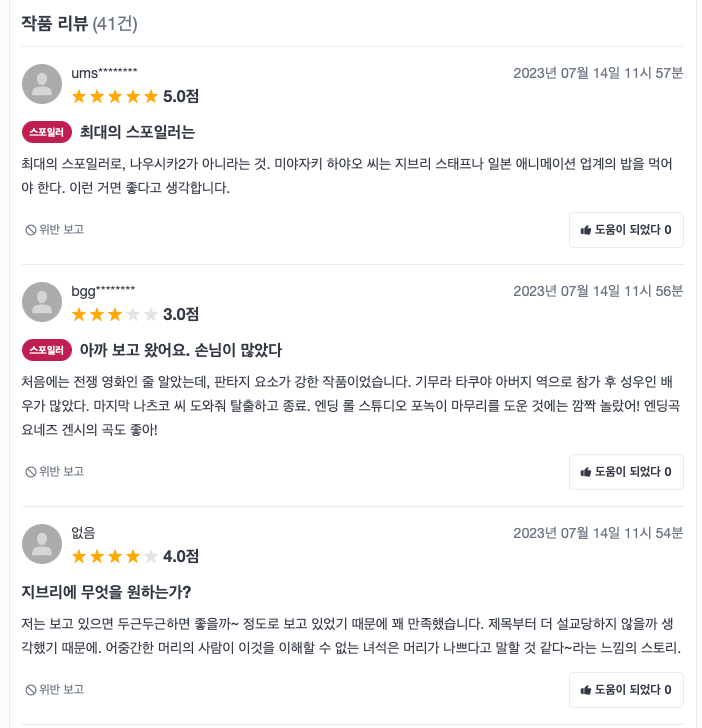Click 도움이 되었다 on the 4.0점 review
The image size is (702, 728).
tap(626, 690)
